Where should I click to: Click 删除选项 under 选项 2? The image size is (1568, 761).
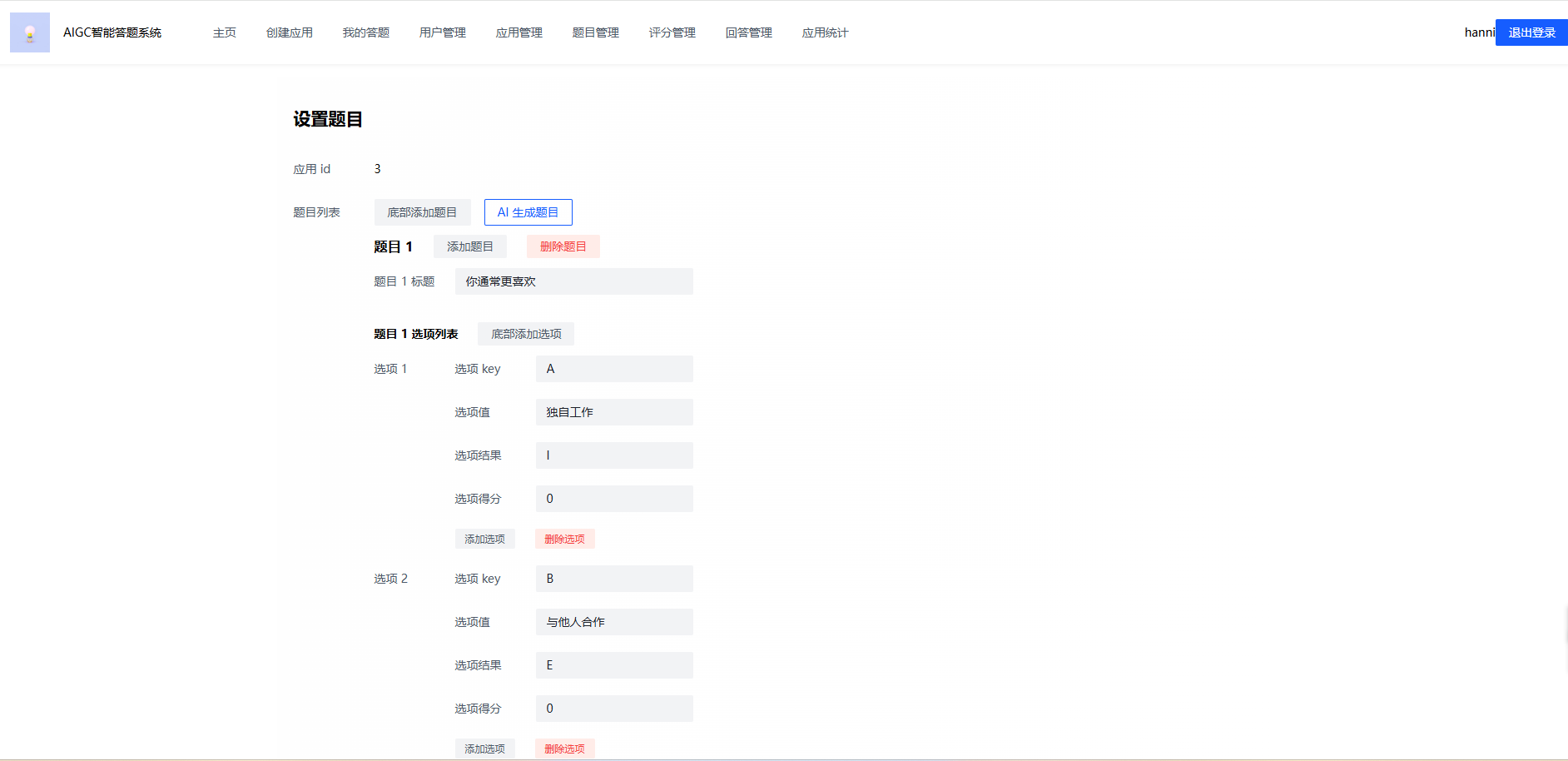coord(565,749)
